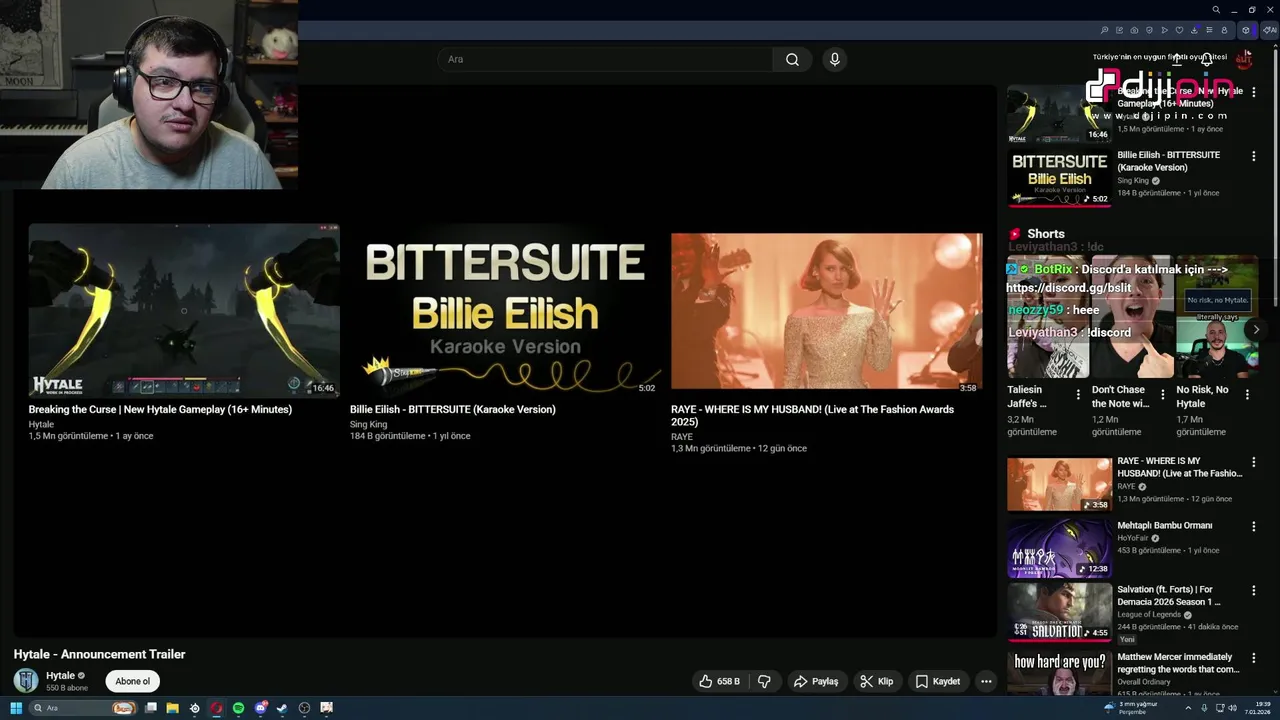Open the 'No Risk, No Hytale' short title
Screen dimensions: 1280x720
tap(1202, 396)
